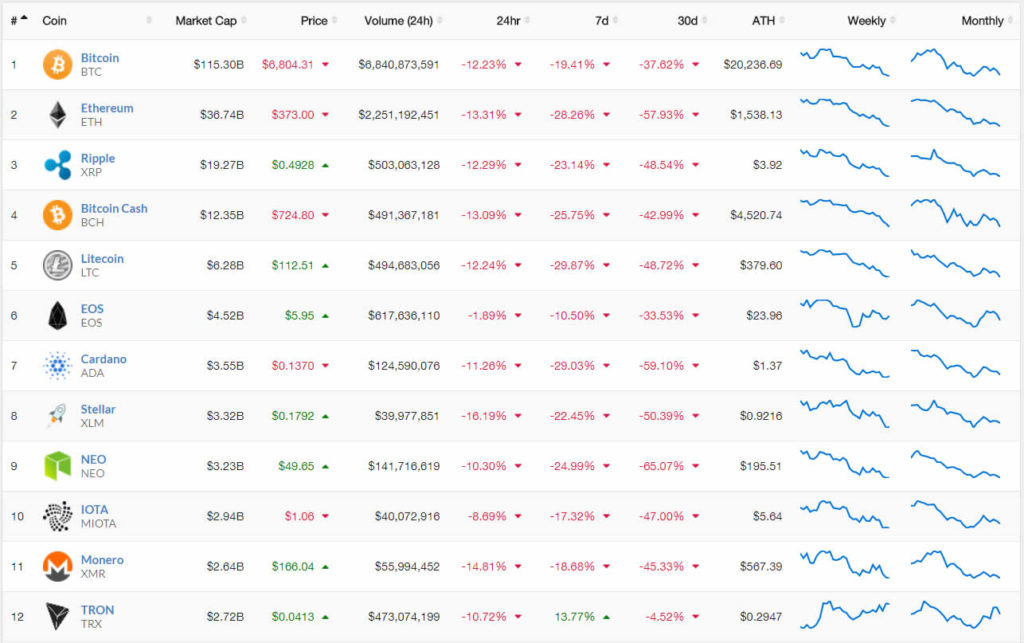Open the Bitcoin coin link

100,58
